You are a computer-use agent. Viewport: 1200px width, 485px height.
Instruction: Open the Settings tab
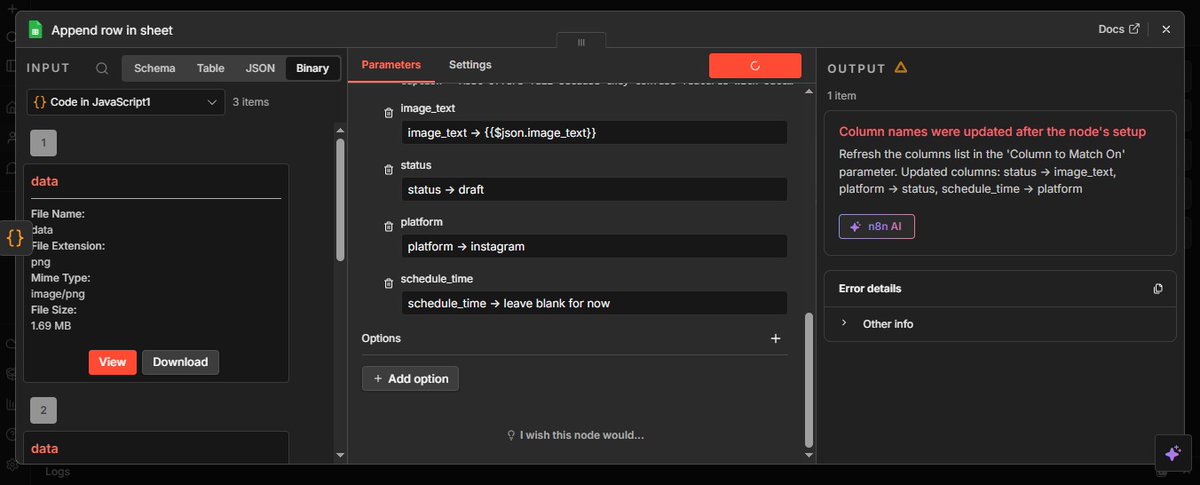tap(470, 65)
